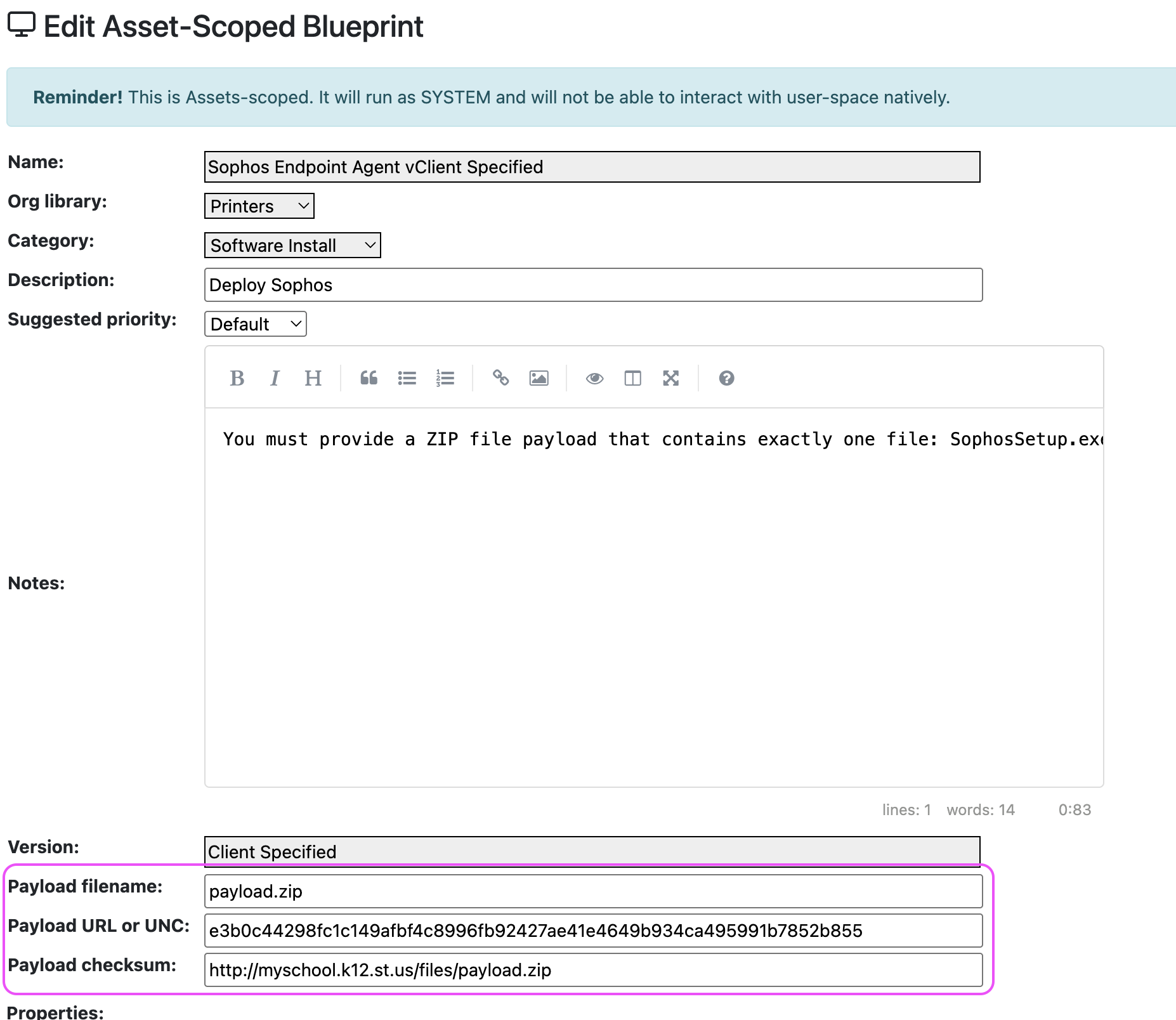Toggle bold formatting in notes editor
Screen dimensions: 1176x1020
click(237, 378)
